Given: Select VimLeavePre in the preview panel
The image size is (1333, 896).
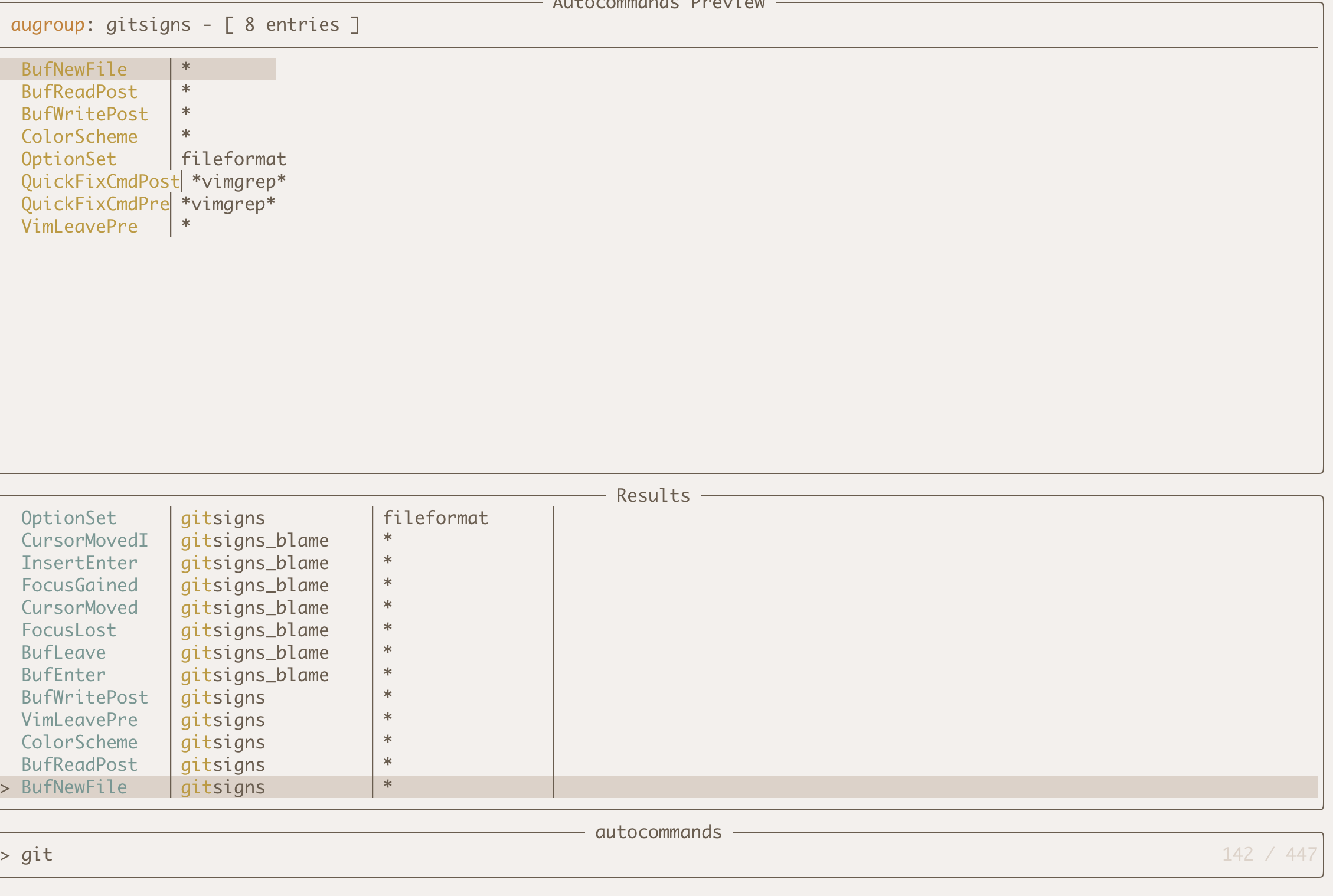Looking at the screenshot, I should point(79,226).
